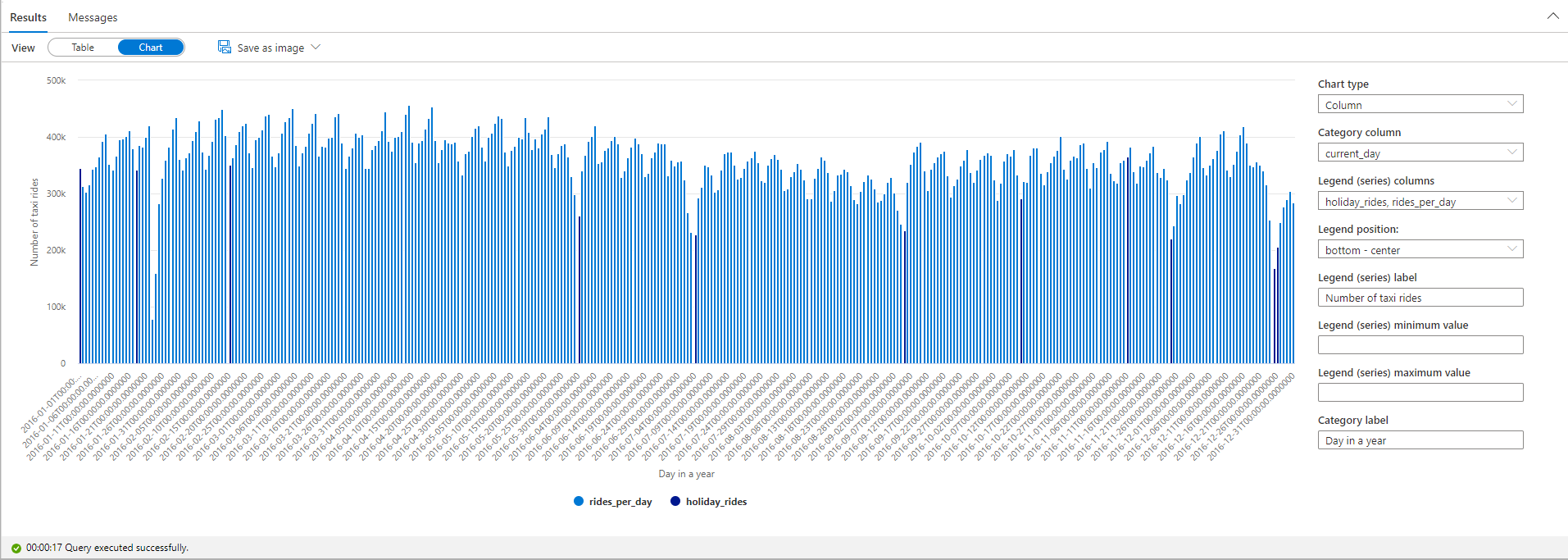Collapse the results panel with top-right chevron
Viewport: 1568px width, 560px height.
(1552, 16)
